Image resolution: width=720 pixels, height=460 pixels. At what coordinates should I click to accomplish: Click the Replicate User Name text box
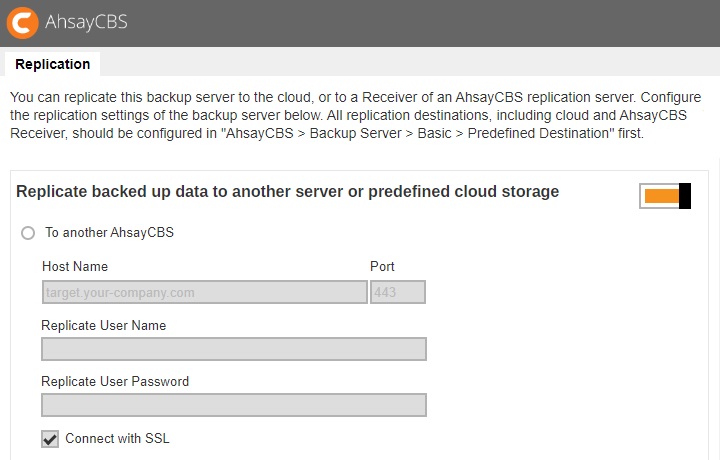pos(233,349)
